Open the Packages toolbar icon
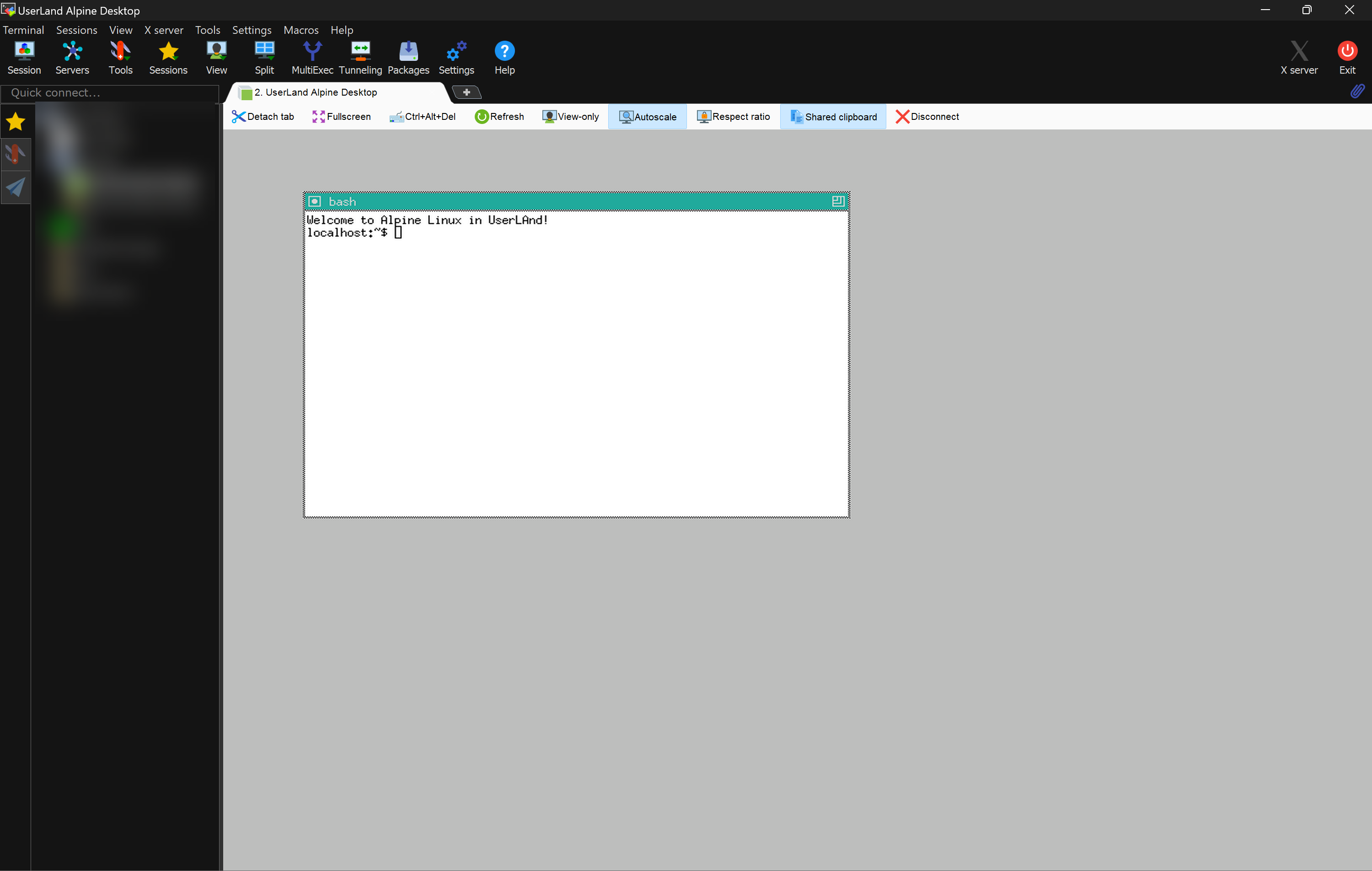Image resolution: width=1372 pixels, height=871 pixels. 408,58
